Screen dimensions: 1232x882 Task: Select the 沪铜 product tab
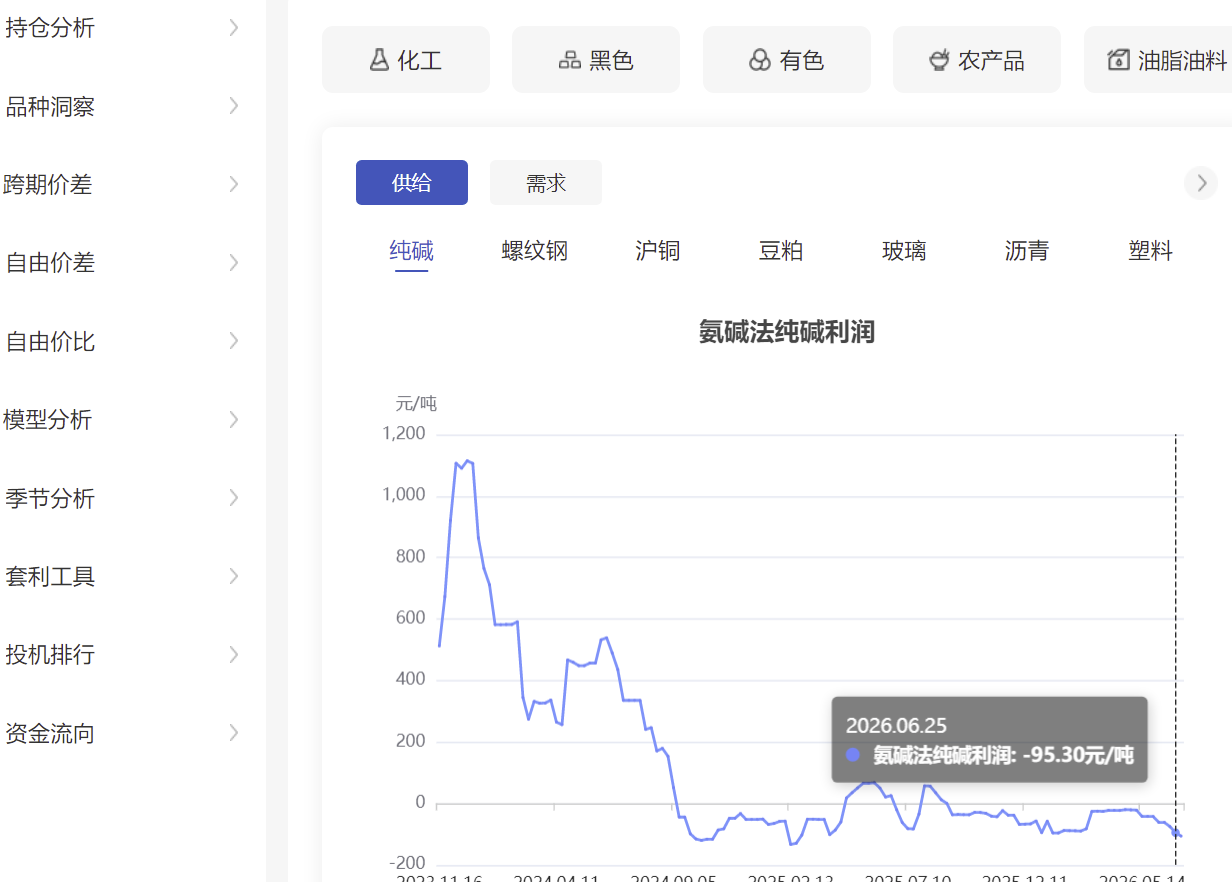point(658,251)
